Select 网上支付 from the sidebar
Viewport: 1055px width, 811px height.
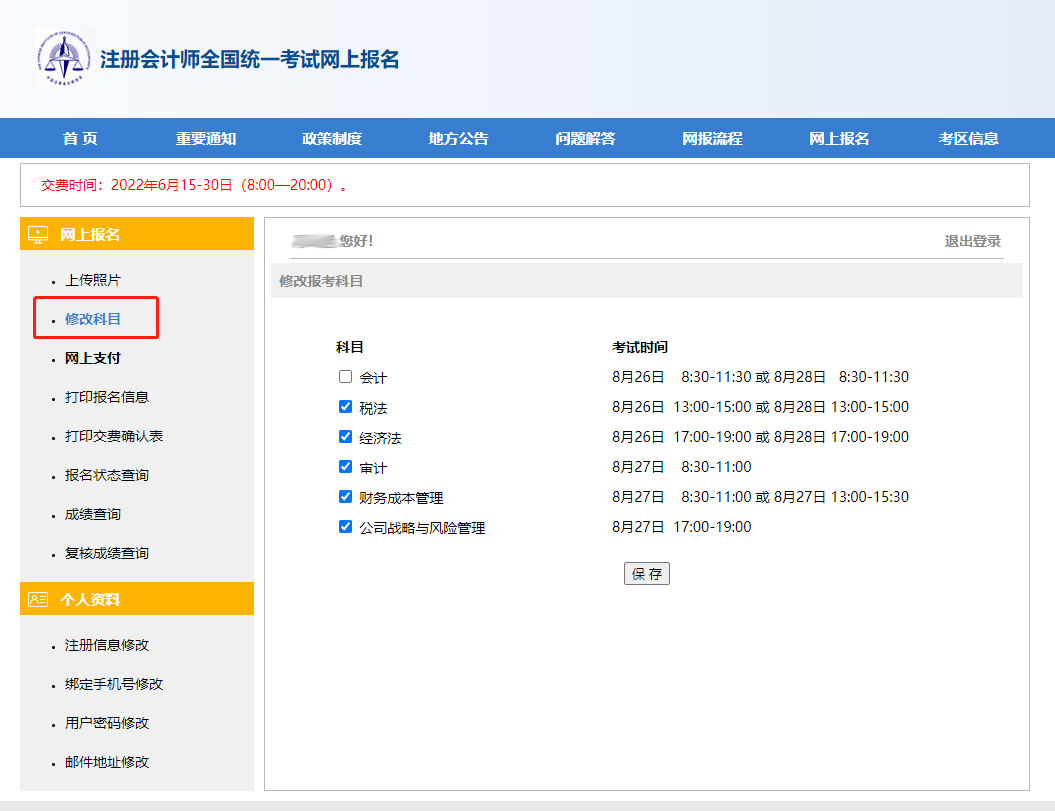(x=93, y=358)
